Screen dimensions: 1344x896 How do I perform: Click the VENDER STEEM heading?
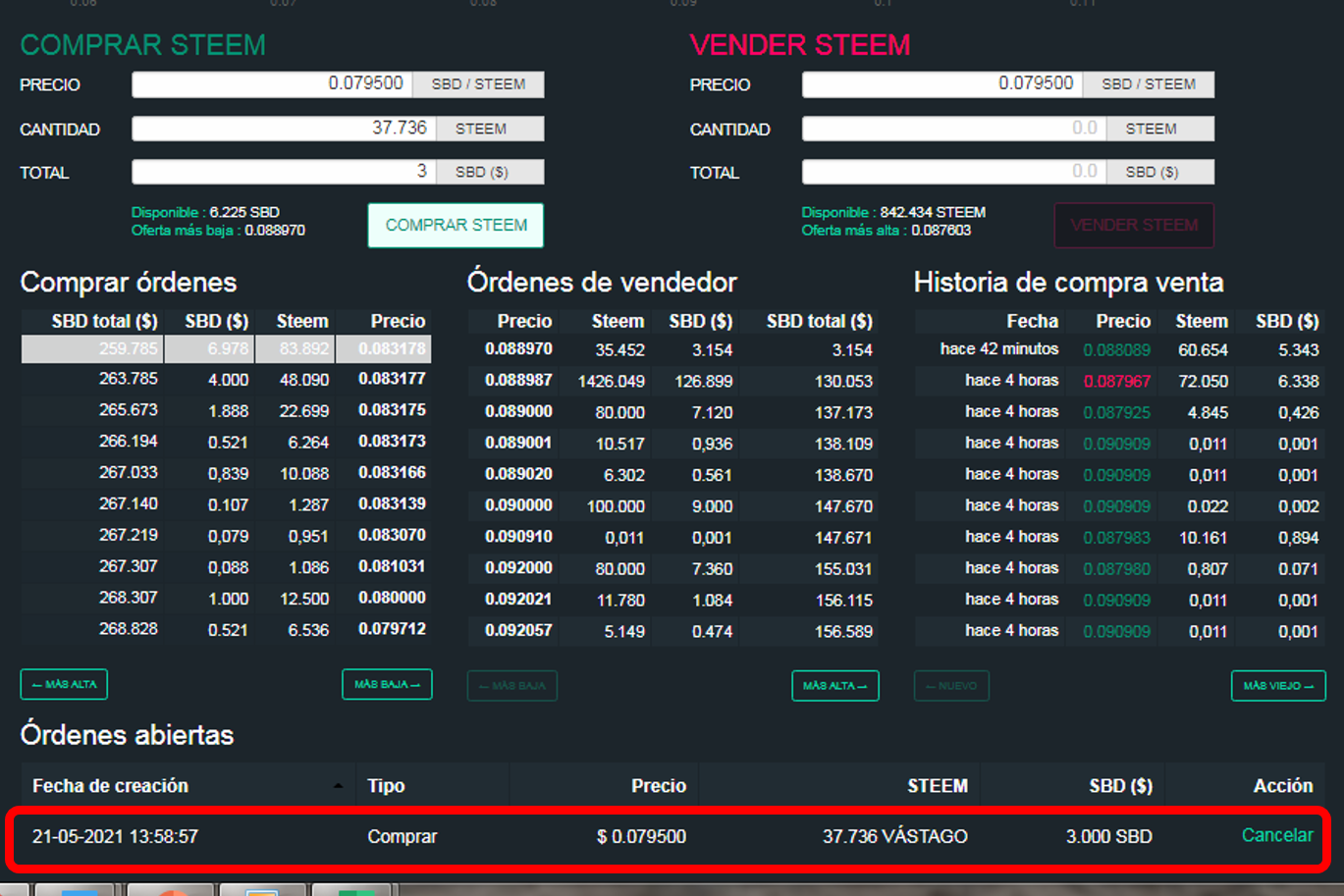click(x=800, y=45)
